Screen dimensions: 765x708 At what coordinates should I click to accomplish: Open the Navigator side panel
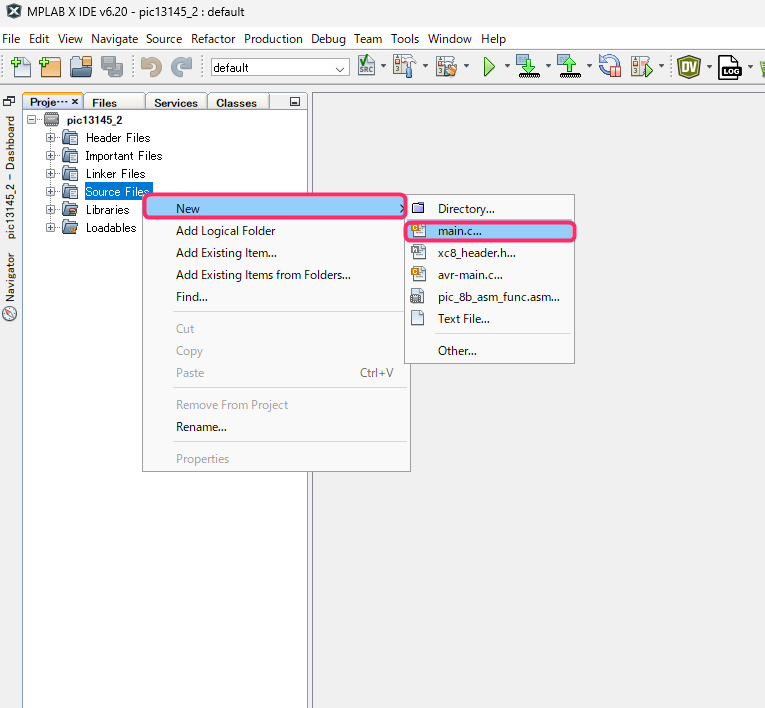tap(10, 285)
